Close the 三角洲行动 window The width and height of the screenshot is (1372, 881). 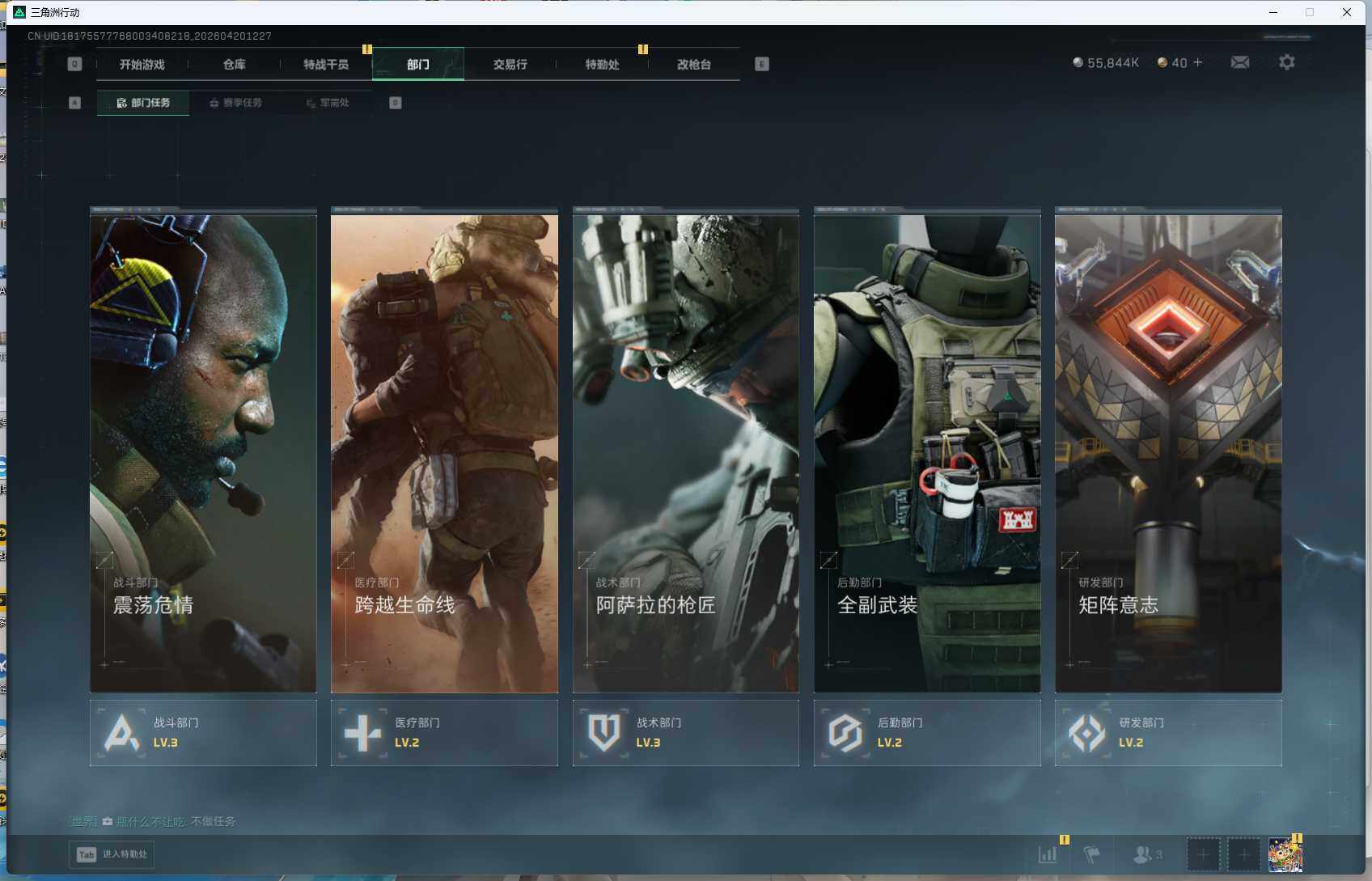coord(1347,12)
